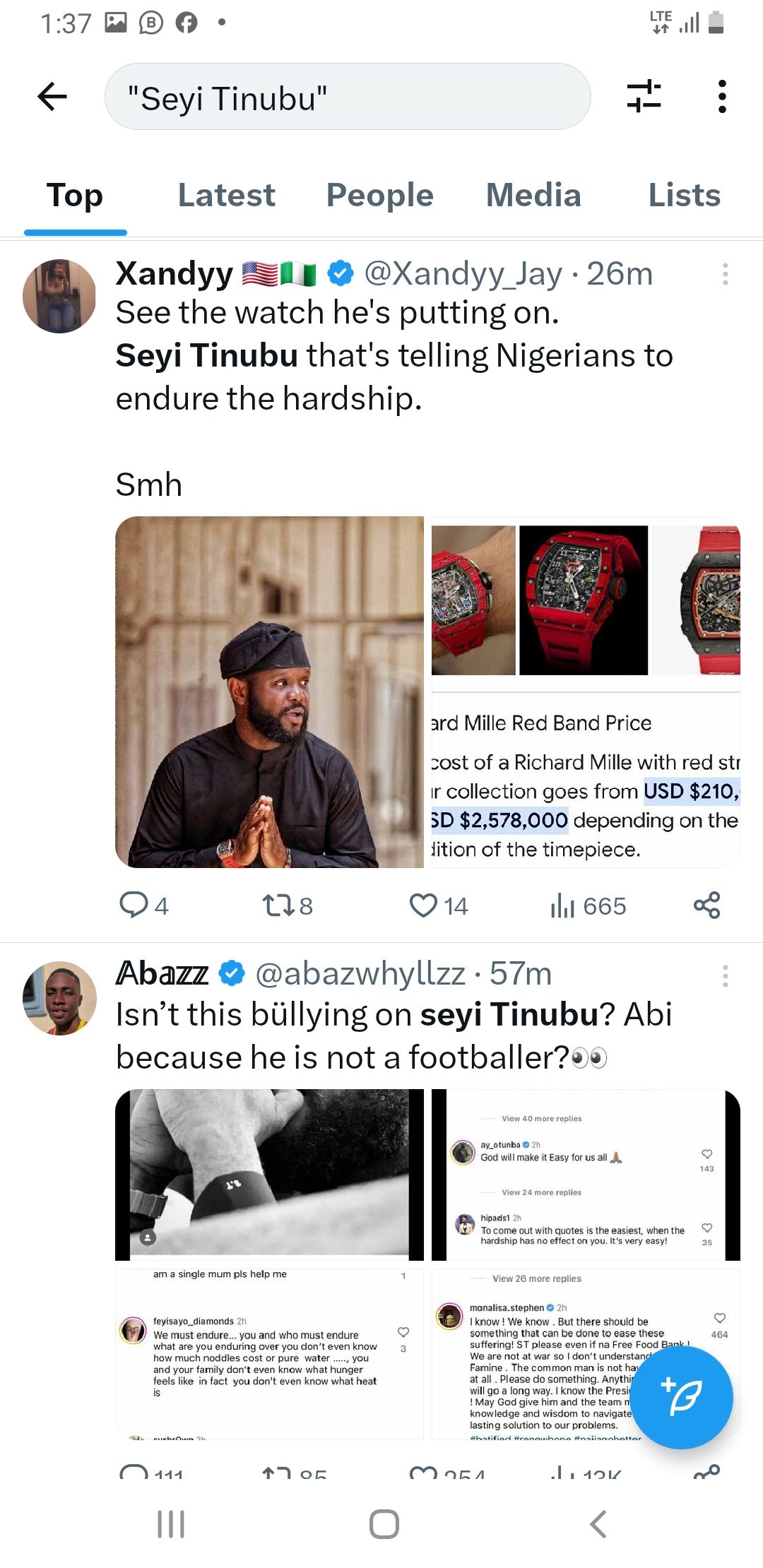Open the photo of man in black cap
Image resolution: width=763 pixels, height=1568 pixels.
pyautogui.click(x=269, y=692)
